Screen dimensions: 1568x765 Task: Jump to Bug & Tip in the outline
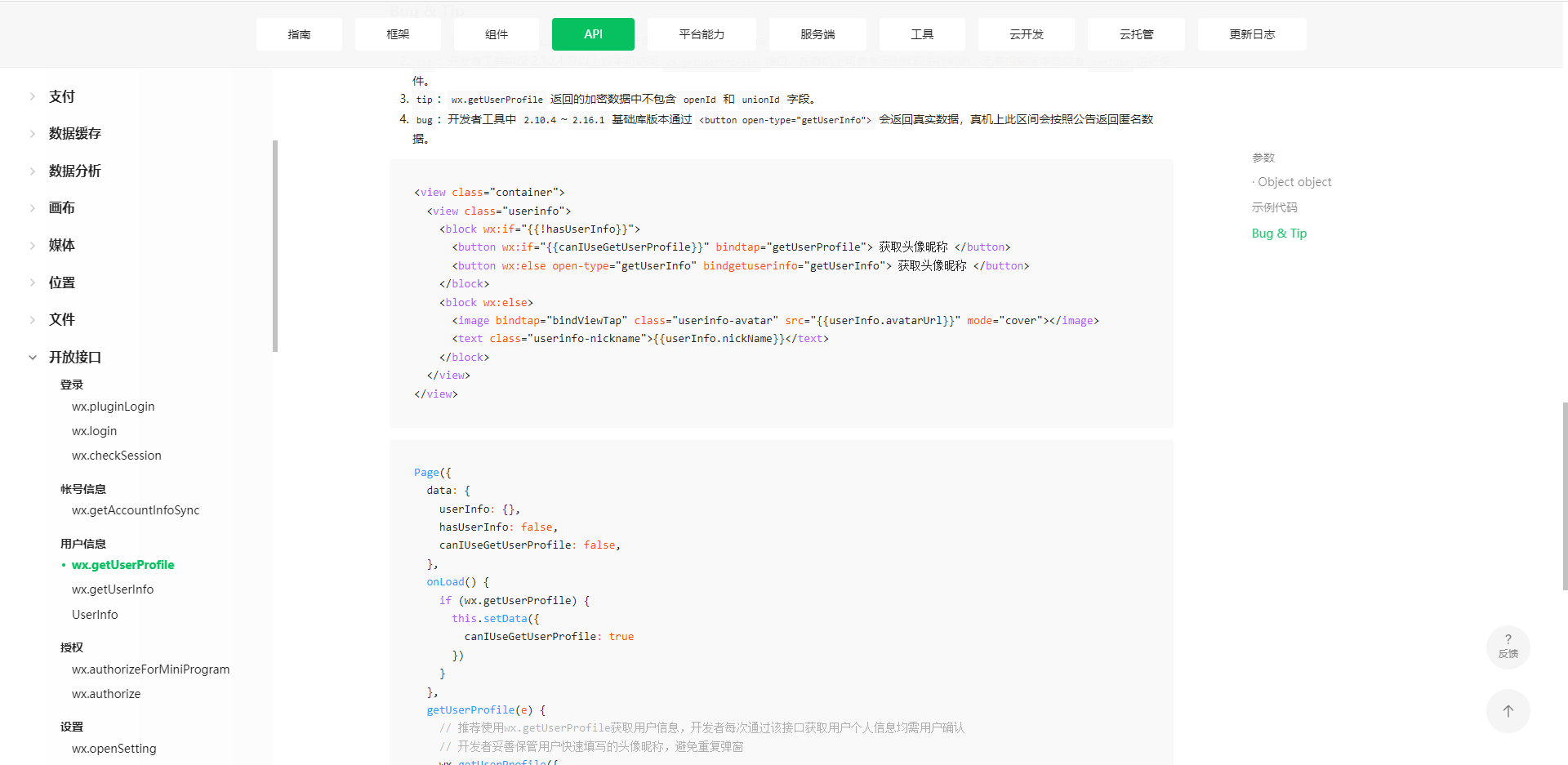(1279, 234)
